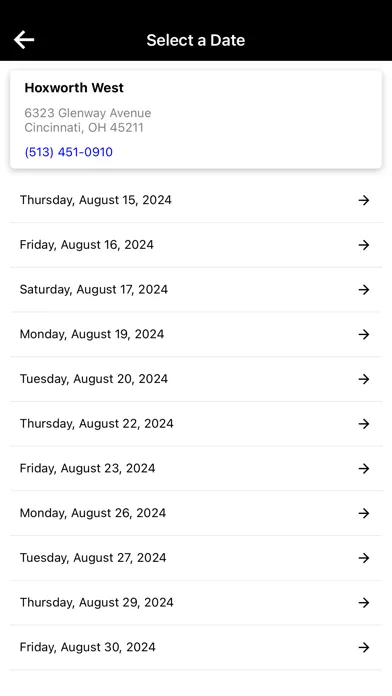Click arrow next to Monday, August 19

(364, 334)
